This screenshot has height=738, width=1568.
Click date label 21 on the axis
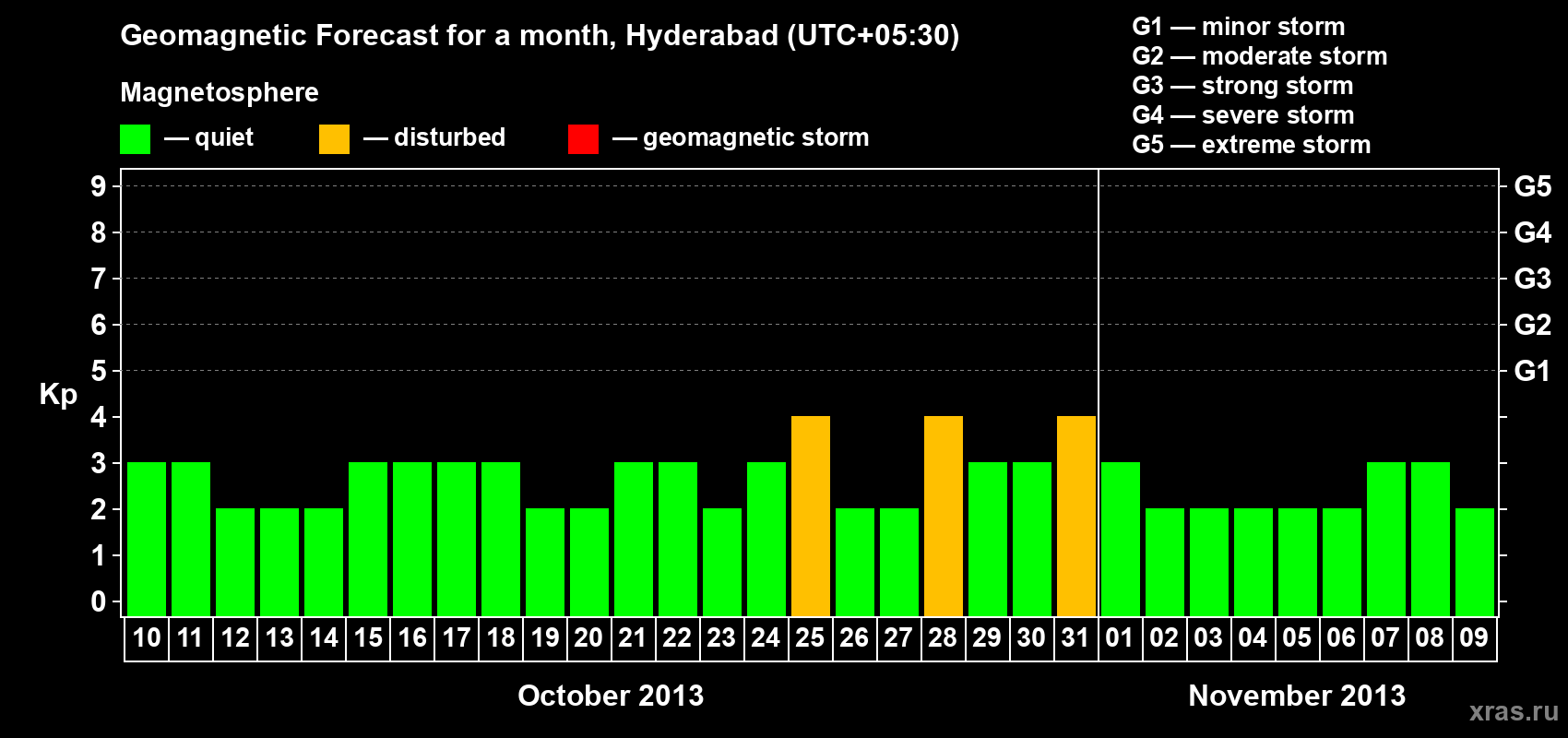[x=634, y=637]
